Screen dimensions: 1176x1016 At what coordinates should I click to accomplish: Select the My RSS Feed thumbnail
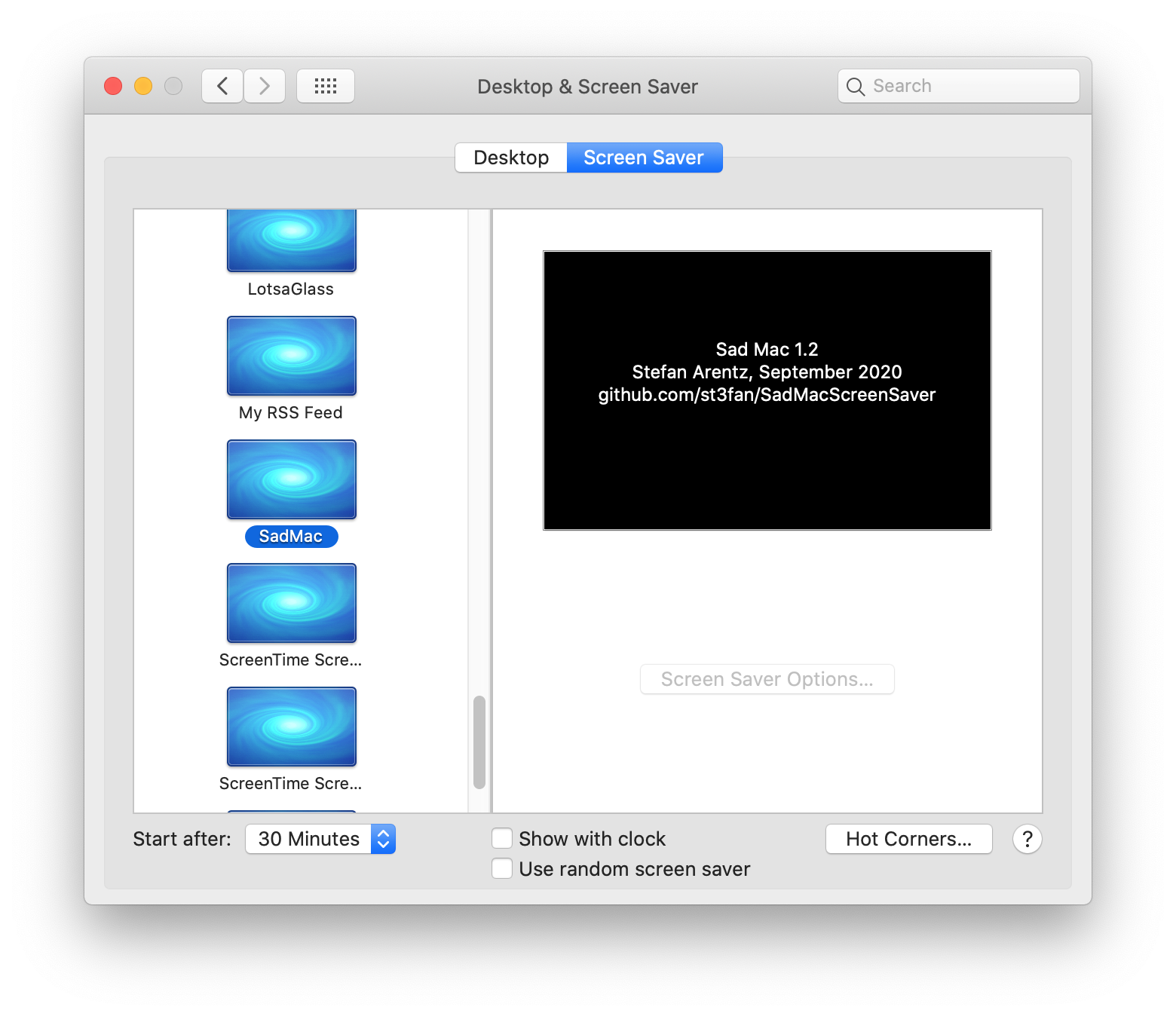click(292, 356)
